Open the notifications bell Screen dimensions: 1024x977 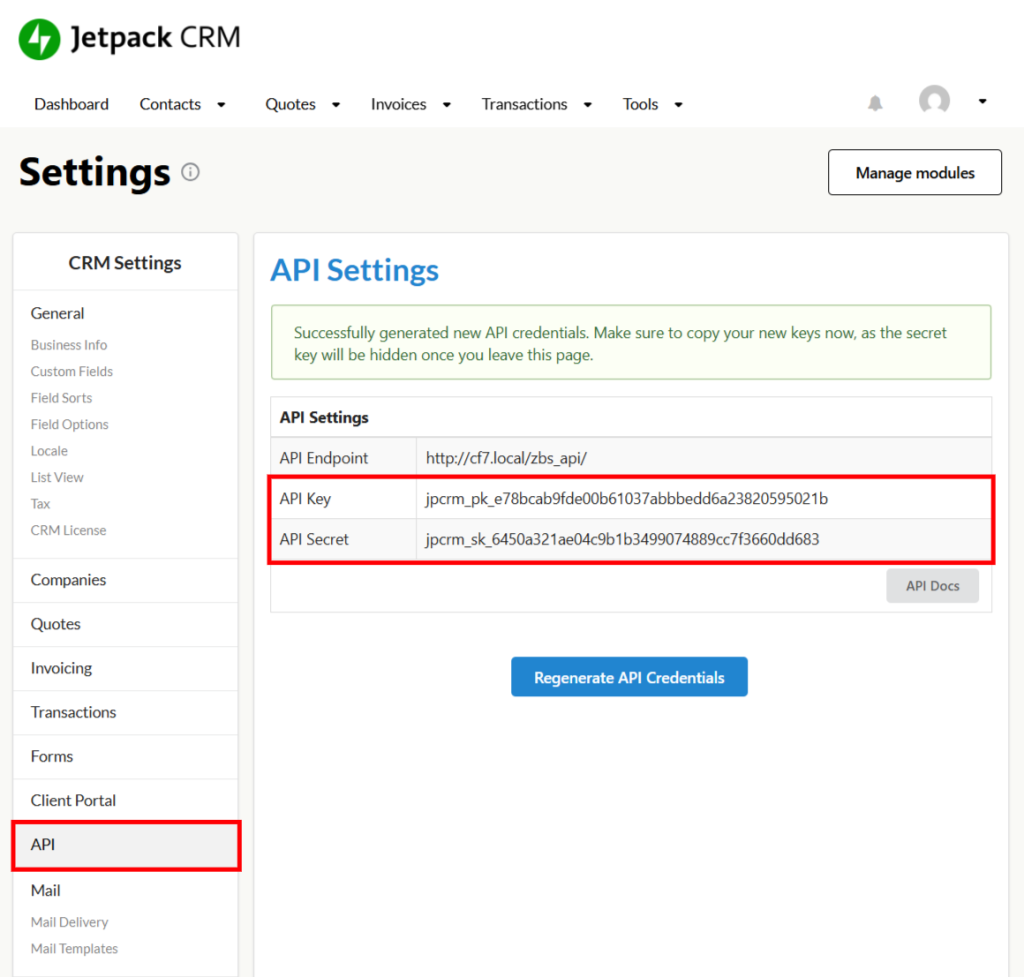[875, 103]
